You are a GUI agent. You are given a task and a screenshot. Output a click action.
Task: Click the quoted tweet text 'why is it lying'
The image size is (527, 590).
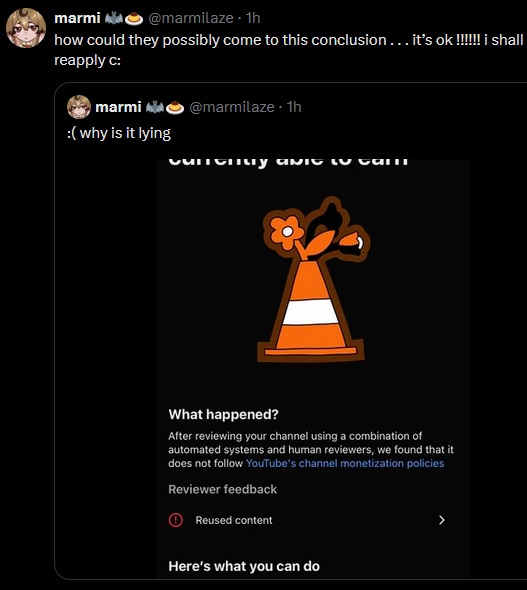click(x=125, y=133)
